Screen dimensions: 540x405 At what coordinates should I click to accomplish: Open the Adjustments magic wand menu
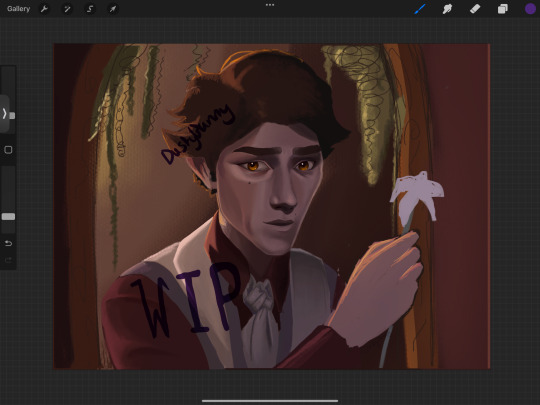(67, 9)
